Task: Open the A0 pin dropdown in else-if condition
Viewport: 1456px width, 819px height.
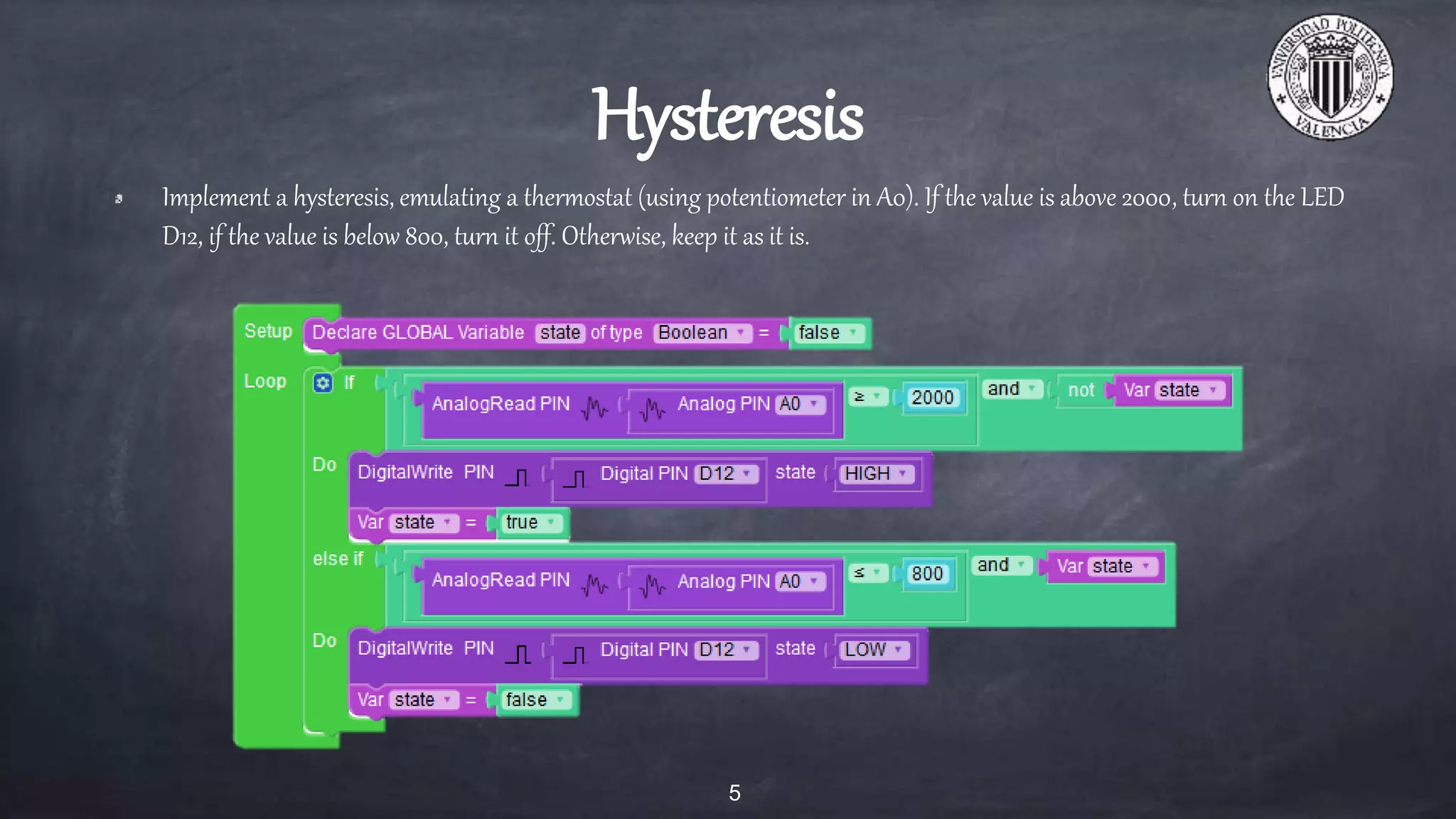Action: click(801, 582)
